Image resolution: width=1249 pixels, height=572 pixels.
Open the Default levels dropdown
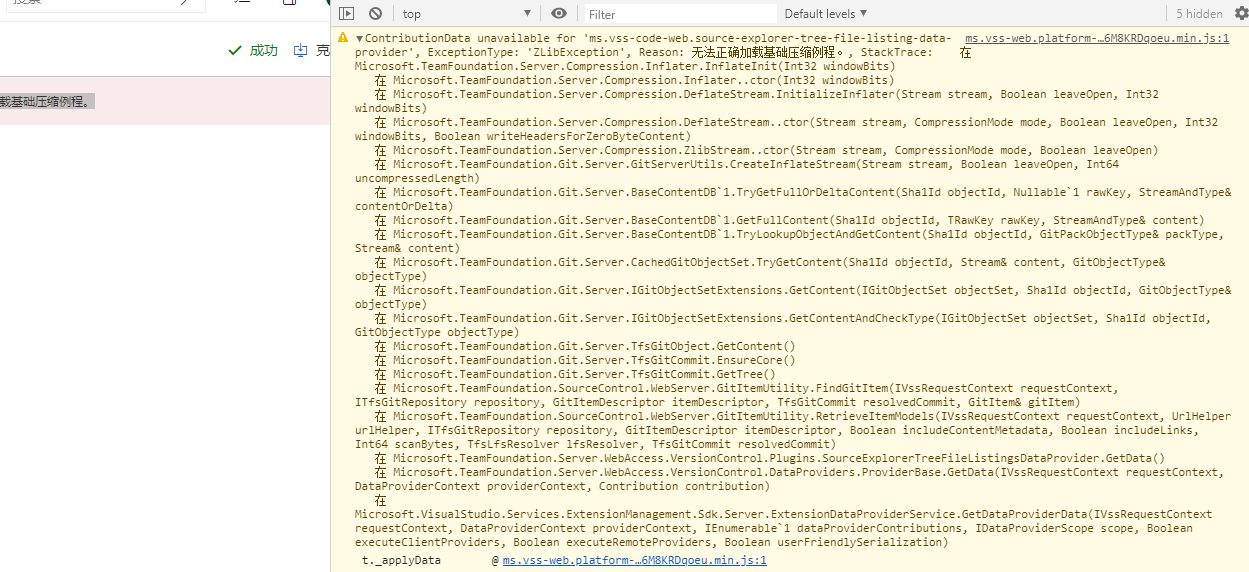point(826,13)
